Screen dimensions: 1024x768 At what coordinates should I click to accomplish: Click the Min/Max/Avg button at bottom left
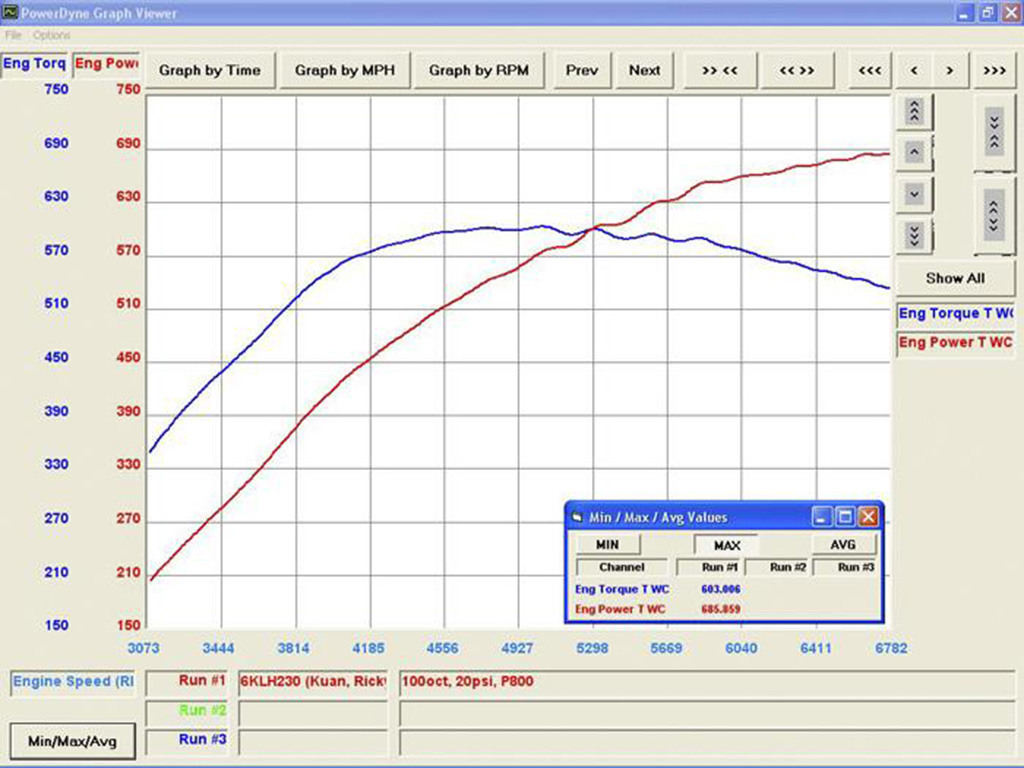point(71,741)
